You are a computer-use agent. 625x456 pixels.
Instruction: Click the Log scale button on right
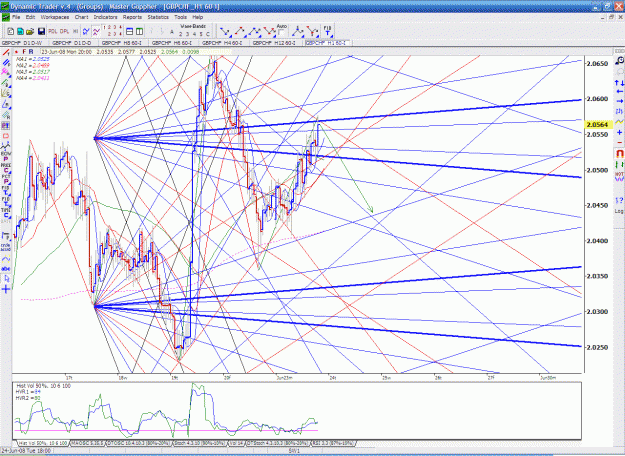(x=619, y=211)
